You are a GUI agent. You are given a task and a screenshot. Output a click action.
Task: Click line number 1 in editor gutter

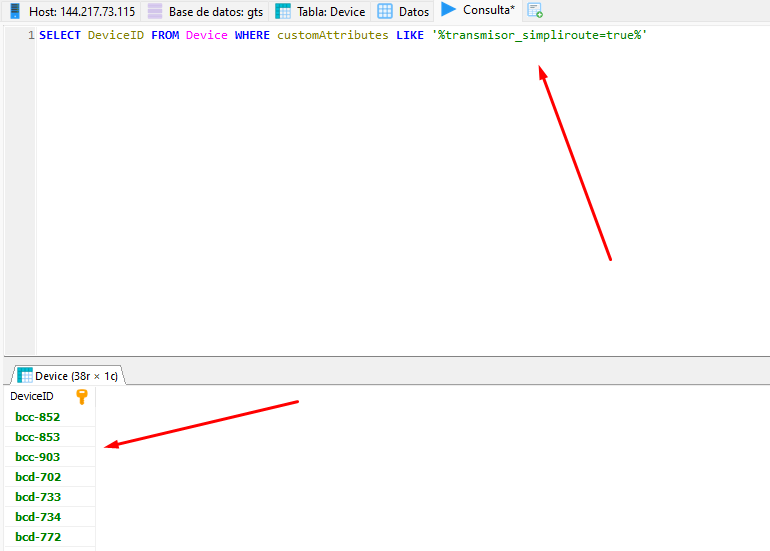click(x=30, y=36)
